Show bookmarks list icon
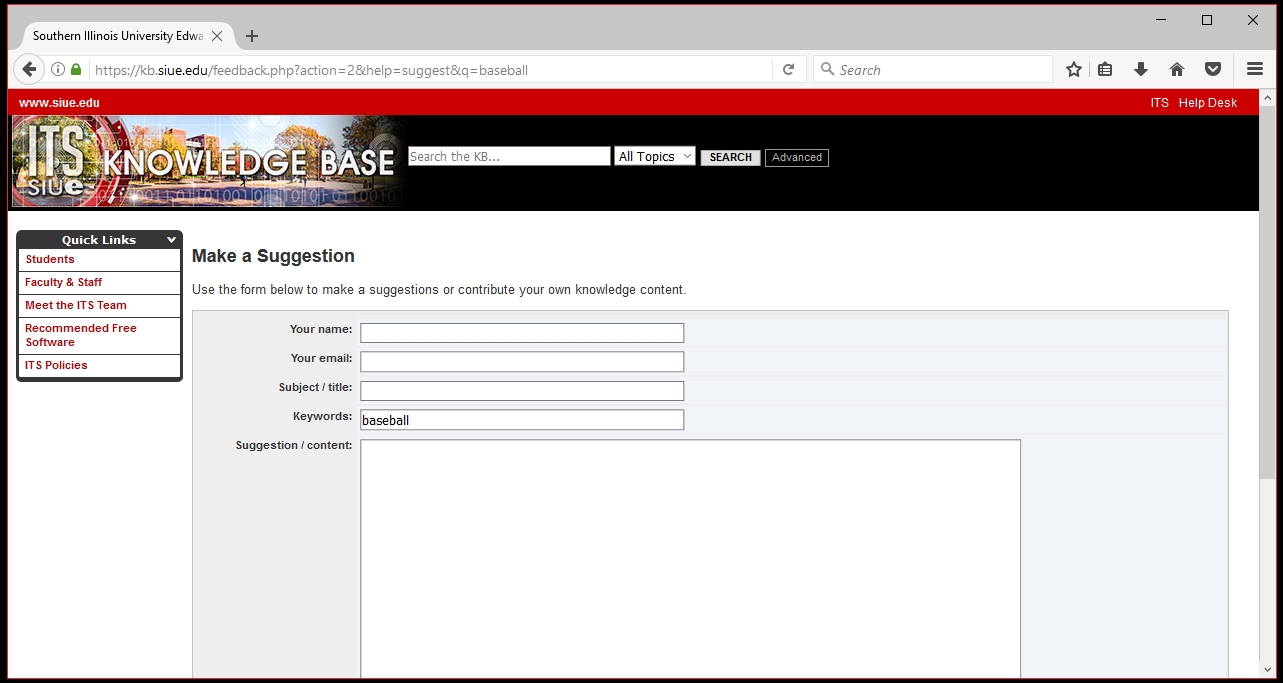1283x683 pixels. point(1105,70)
